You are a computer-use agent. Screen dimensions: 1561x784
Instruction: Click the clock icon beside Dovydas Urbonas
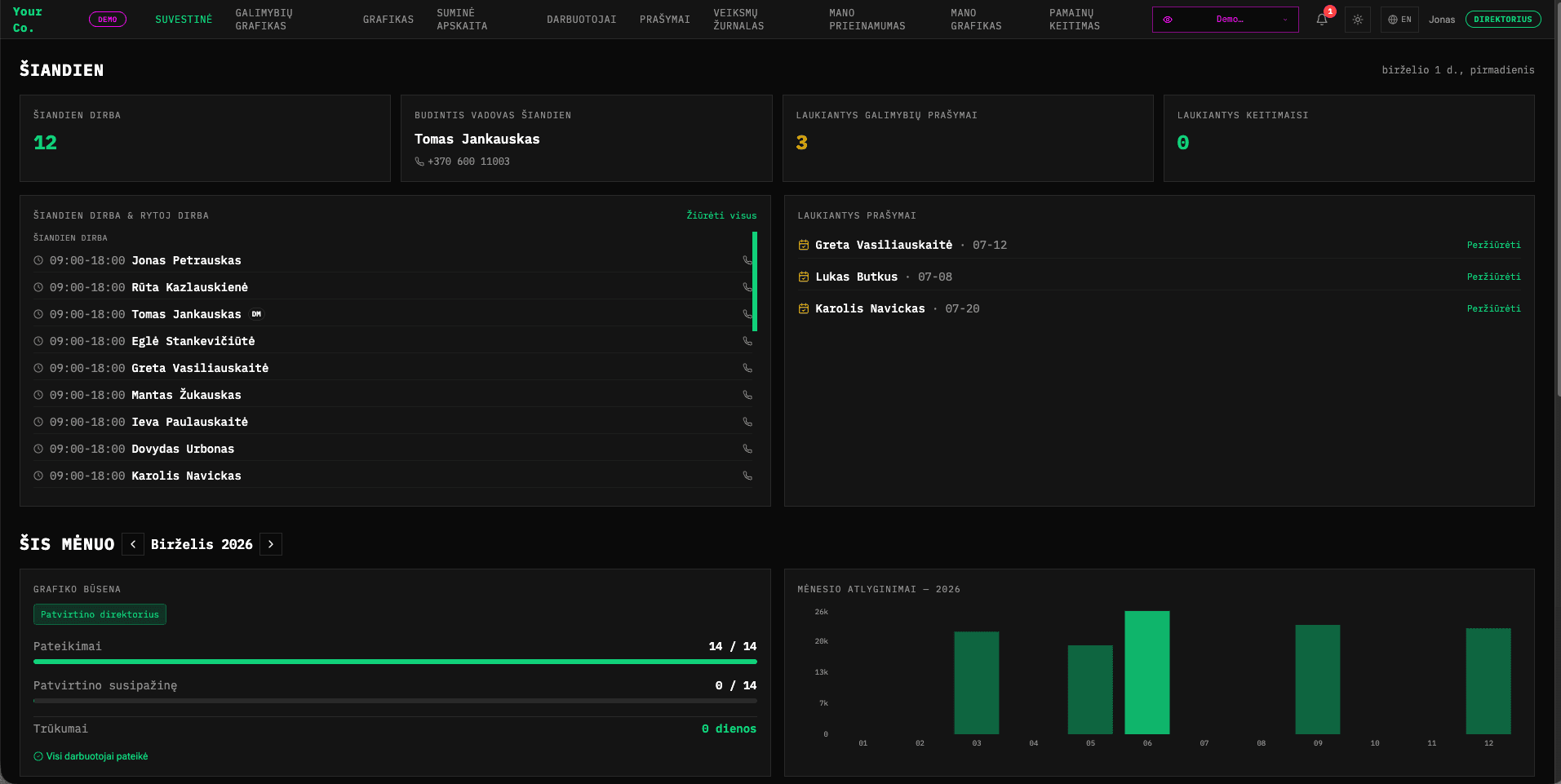(38, 449)
